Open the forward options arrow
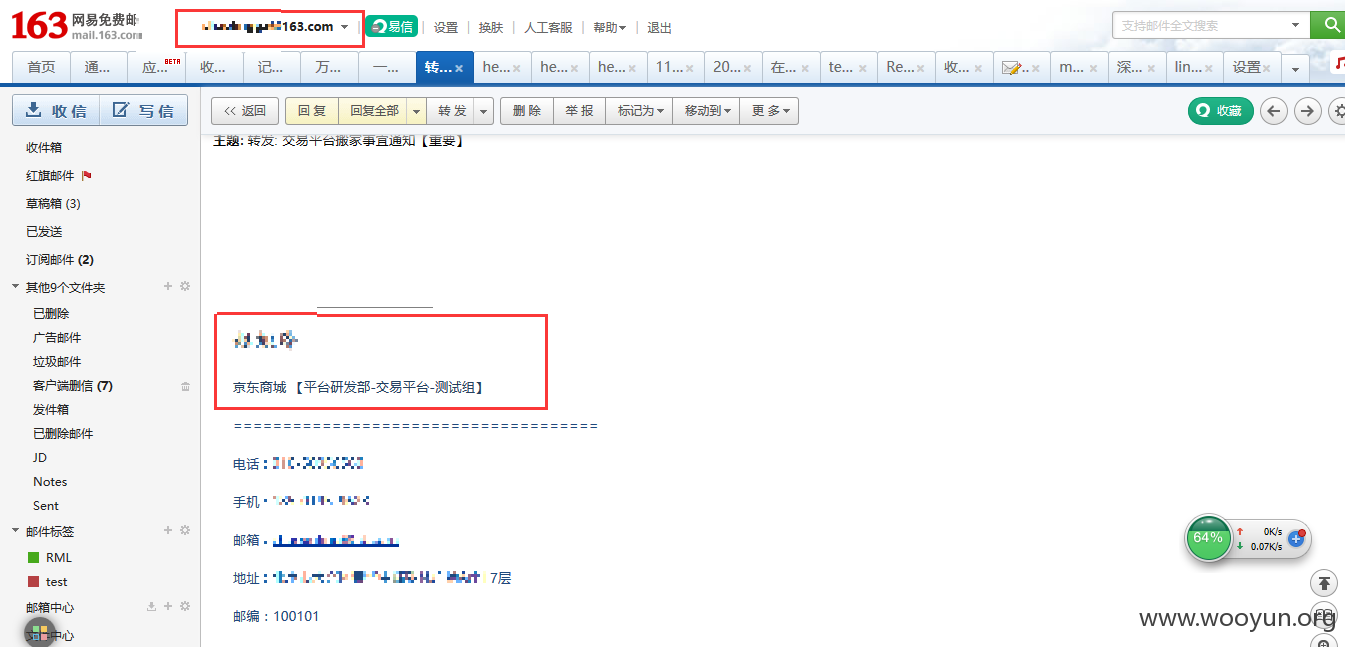 484,111
